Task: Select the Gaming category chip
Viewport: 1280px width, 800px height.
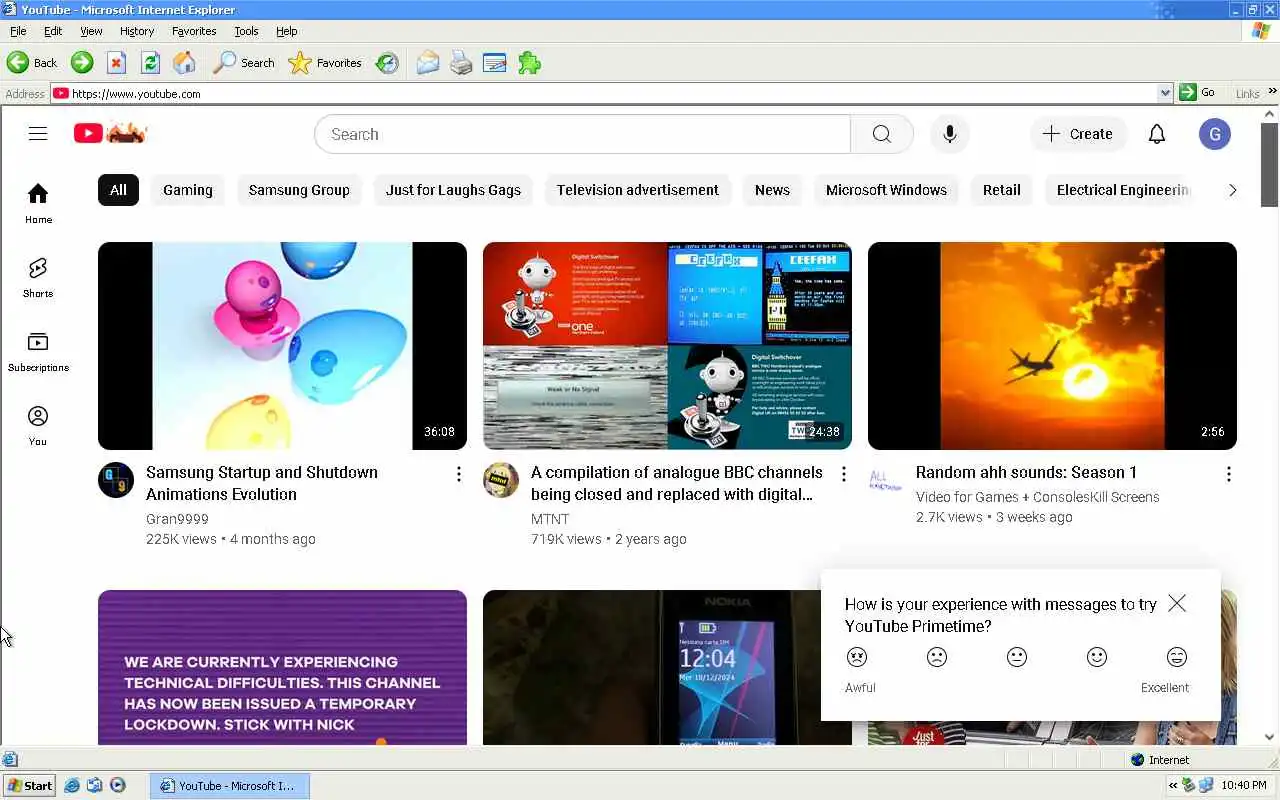Action: point(188,190)
